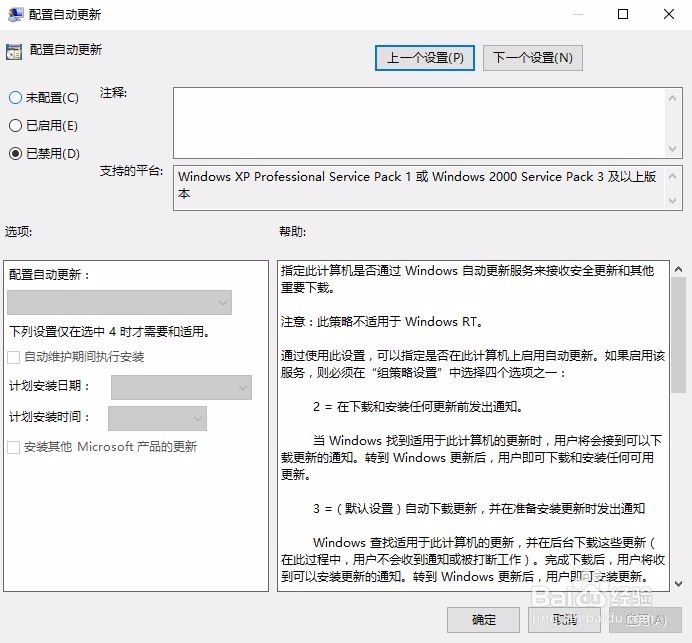The image size is (692, 643).
Task: Click the title bar policy window icon
Action: click(15, 14)
